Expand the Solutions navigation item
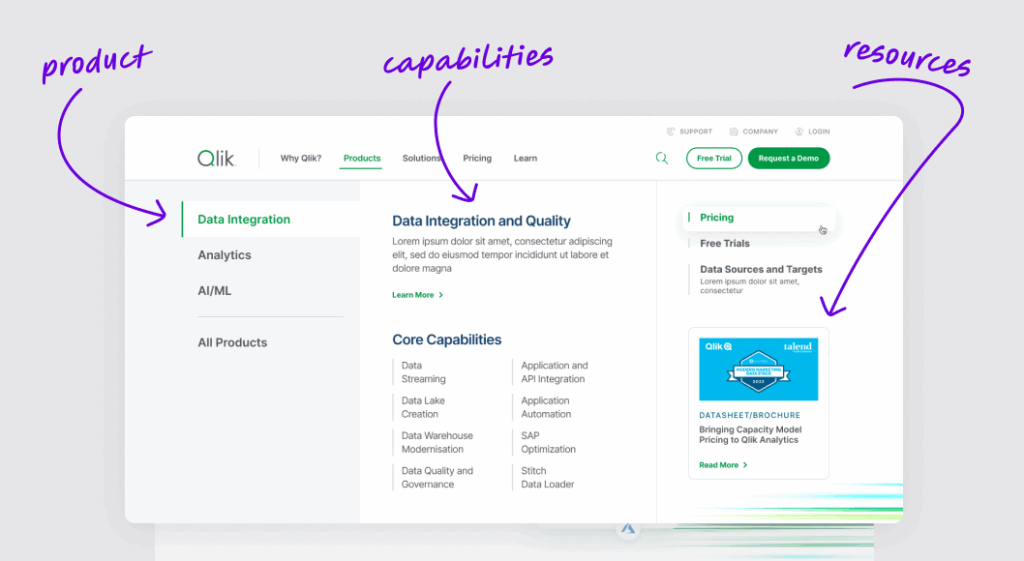The height and width of the screenshot is (561, 1024). tap(421, 158)
